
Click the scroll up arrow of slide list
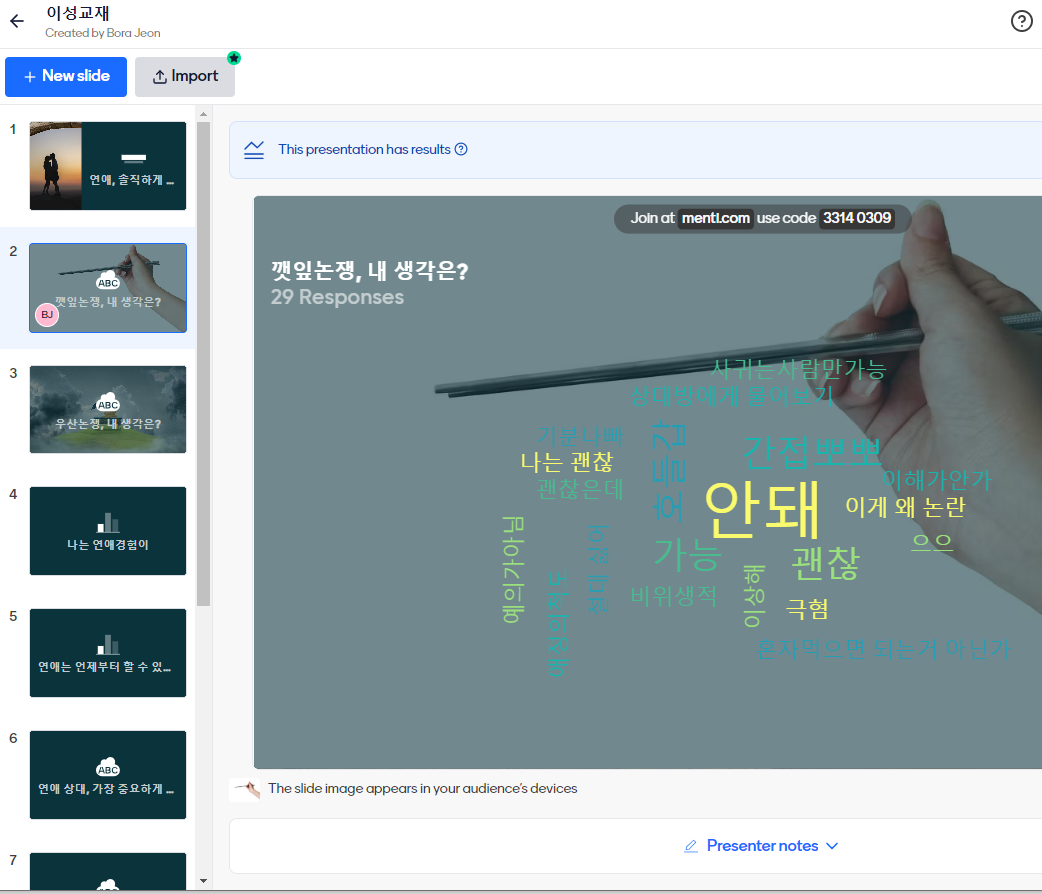(x=203, y=114)
